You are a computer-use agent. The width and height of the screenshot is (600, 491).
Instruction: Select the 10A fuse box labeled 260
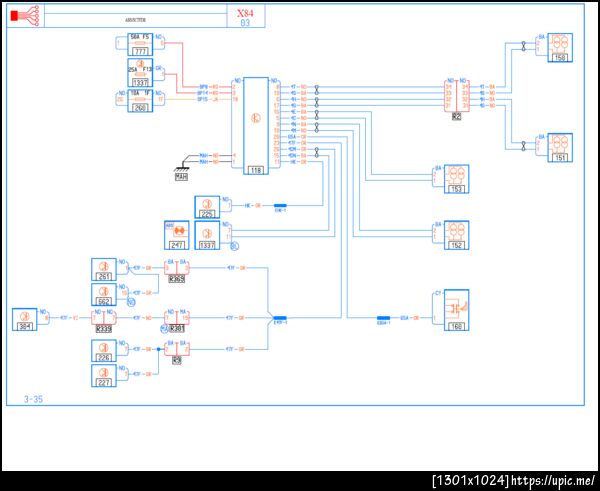140,101
